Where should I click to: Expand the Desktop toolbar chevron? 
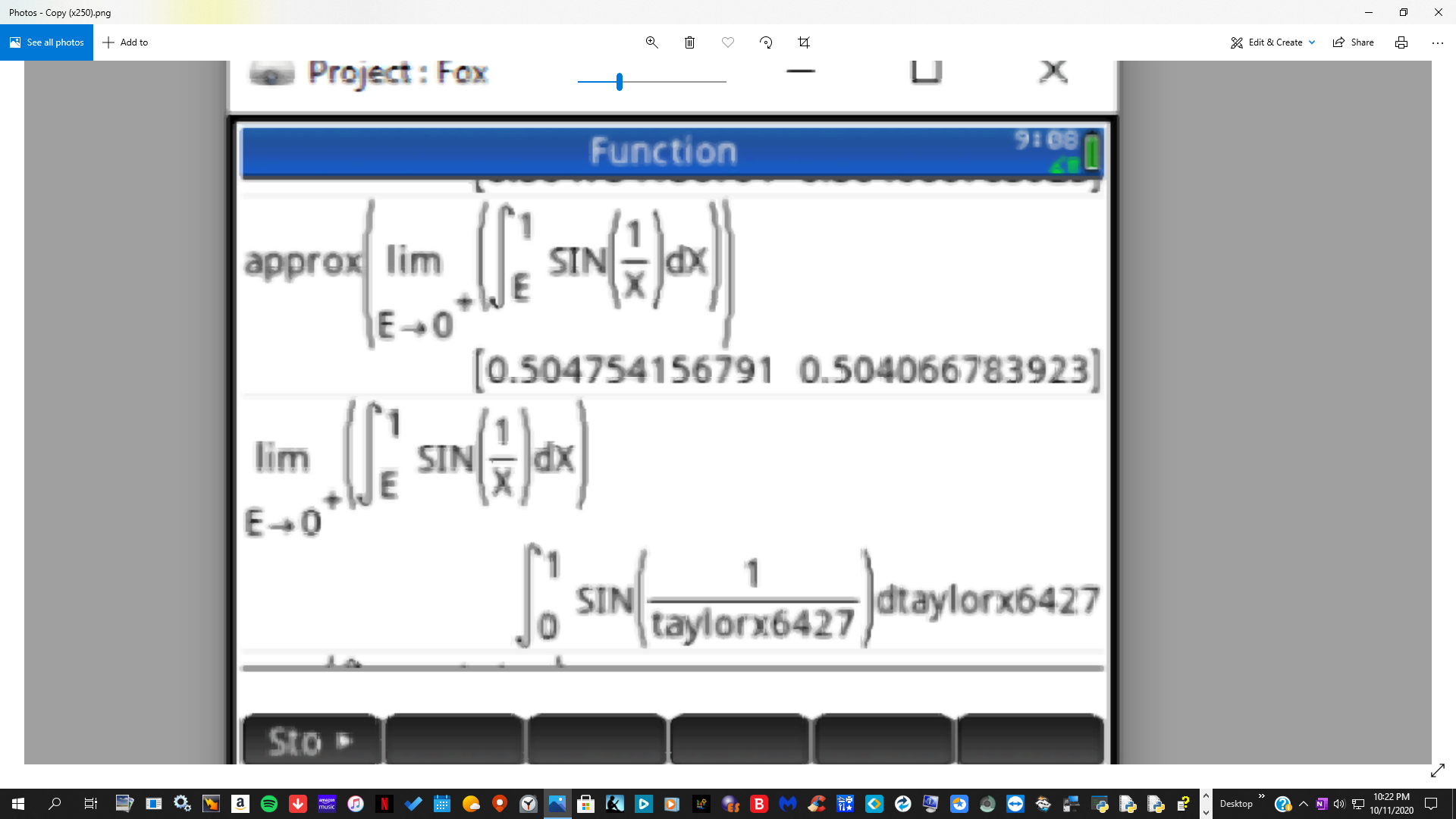click(x=1261, y=797)
